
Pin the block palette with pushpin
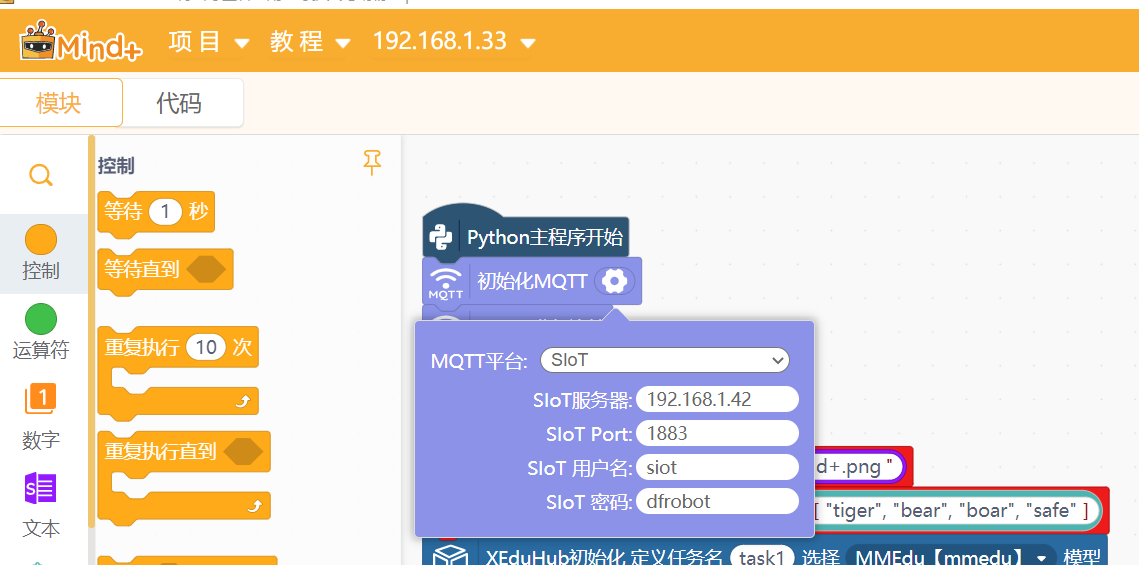click(x=372, y=163)
